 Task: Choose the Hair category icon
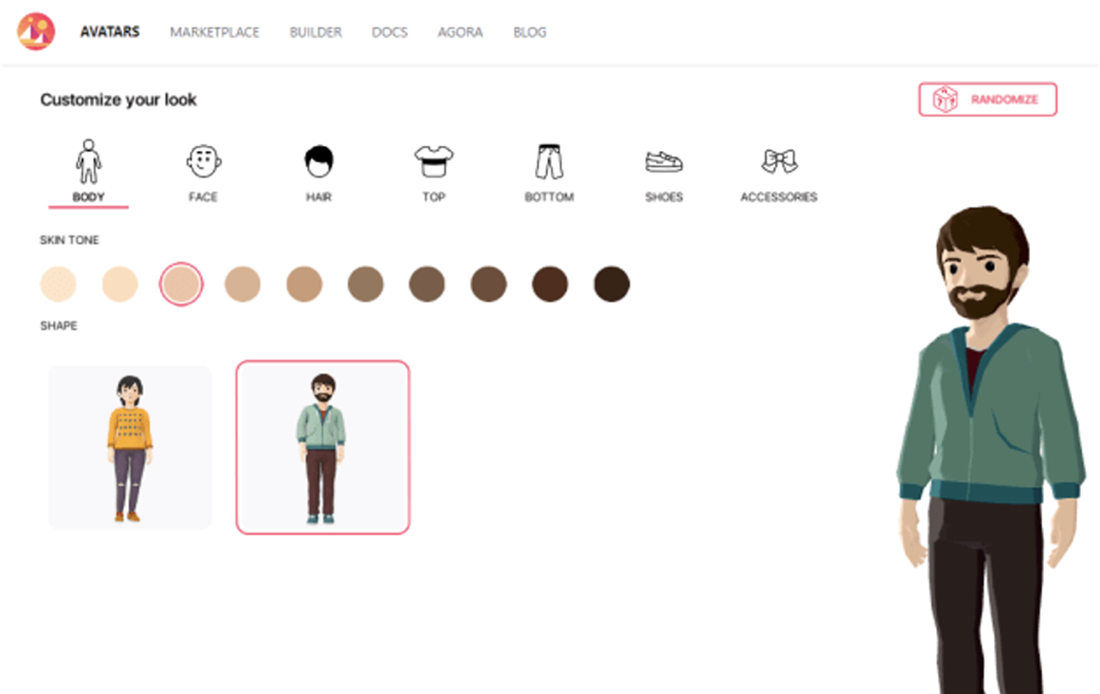(x=319, y=161)
